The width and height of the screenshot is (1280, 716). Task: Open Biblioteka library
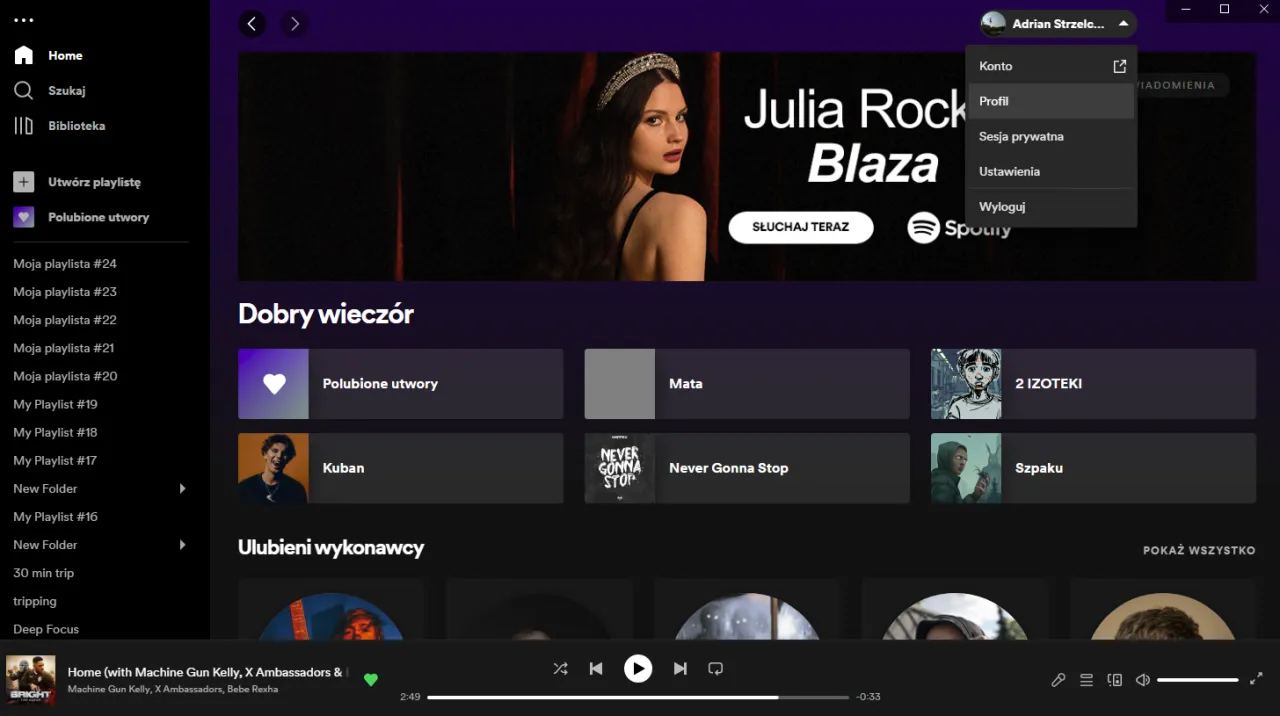click(x=59, y=126)
